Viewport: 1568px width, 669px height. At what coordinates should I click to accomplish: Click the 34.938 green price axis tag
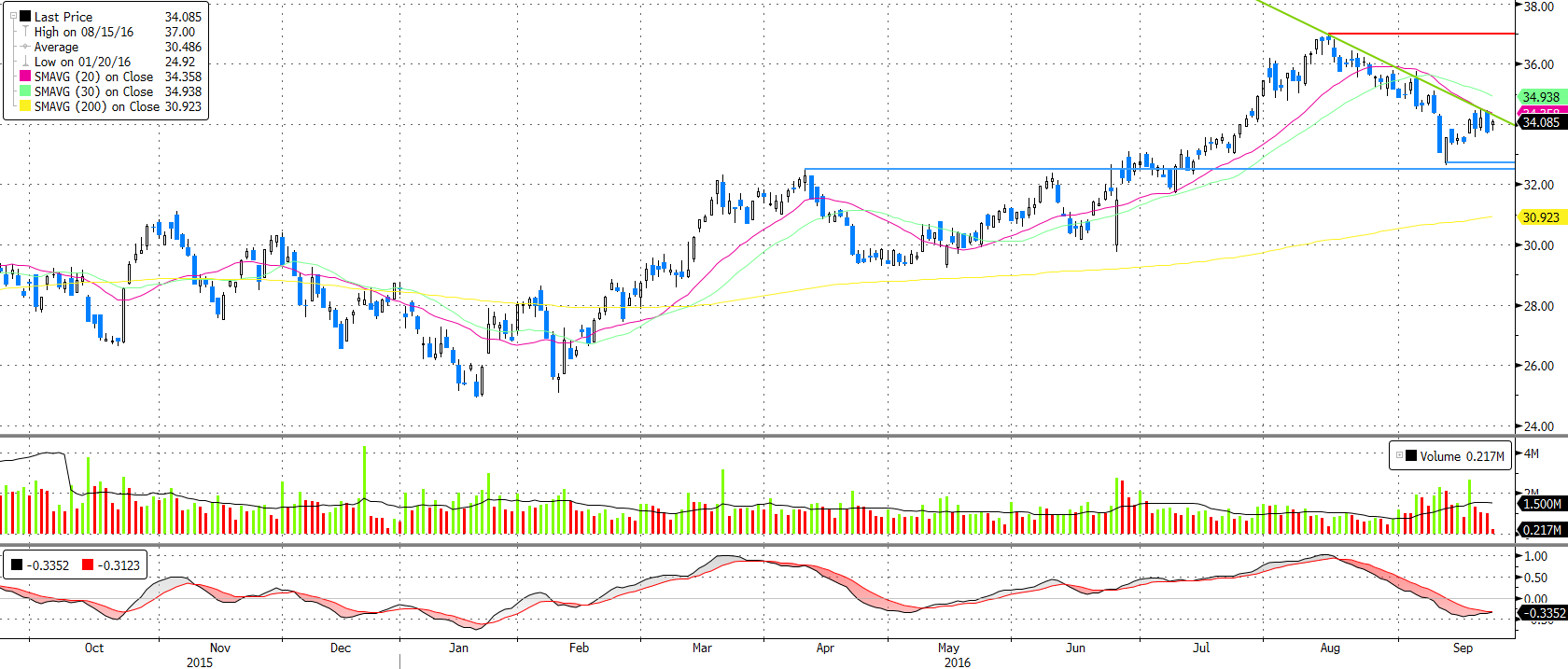pos(1541,97)
